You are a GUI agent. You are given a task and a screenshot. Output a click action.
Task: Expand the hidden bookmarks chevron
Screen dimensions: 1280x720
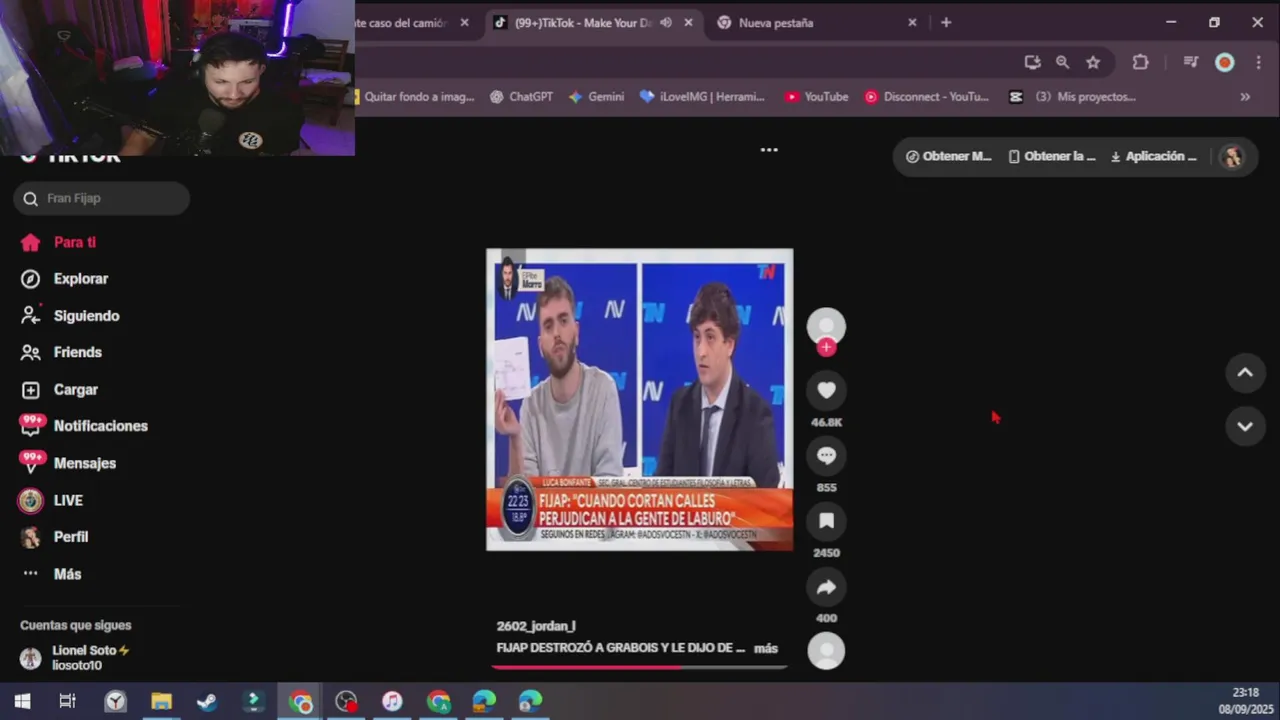coord(1245,97)
